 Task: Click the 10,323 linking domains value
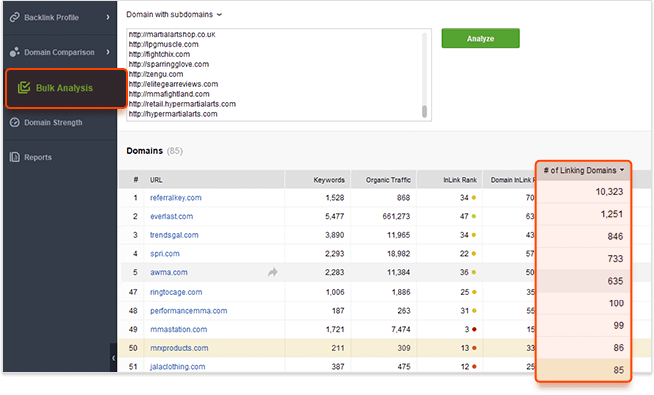point(609,192)
